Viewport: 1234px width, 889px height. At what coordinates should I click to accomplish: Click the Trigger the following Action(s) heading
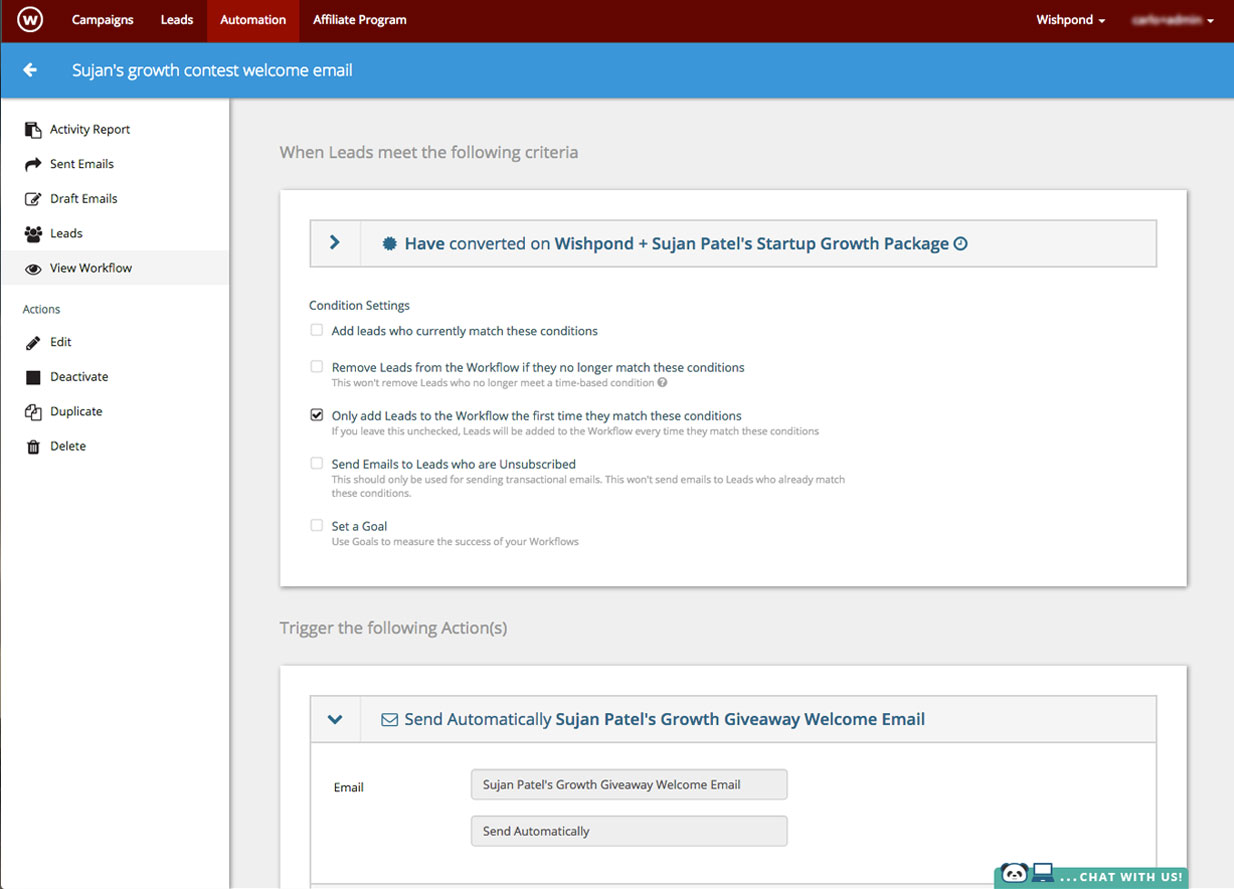(393, 628)
